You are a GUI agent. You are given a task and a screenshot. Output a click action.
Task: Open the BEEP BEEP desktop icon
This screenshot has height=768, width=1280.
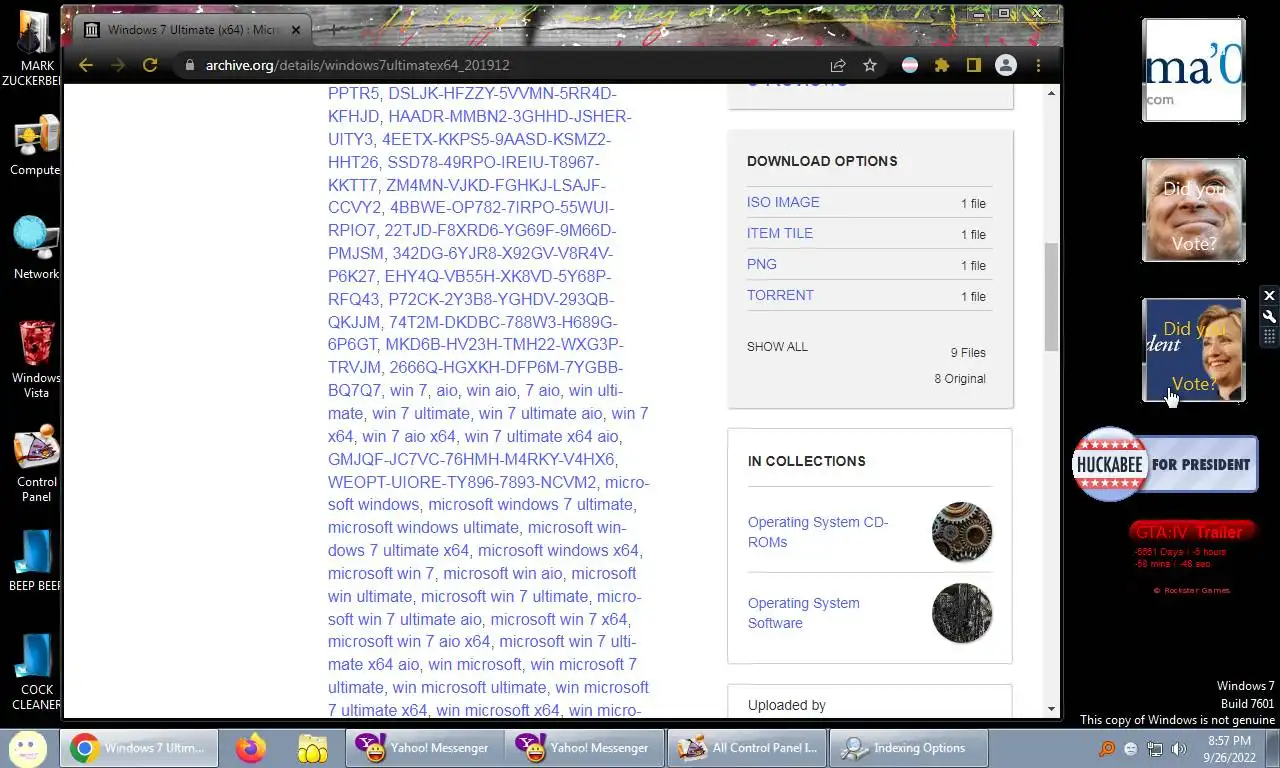click(x=36, y=561)
